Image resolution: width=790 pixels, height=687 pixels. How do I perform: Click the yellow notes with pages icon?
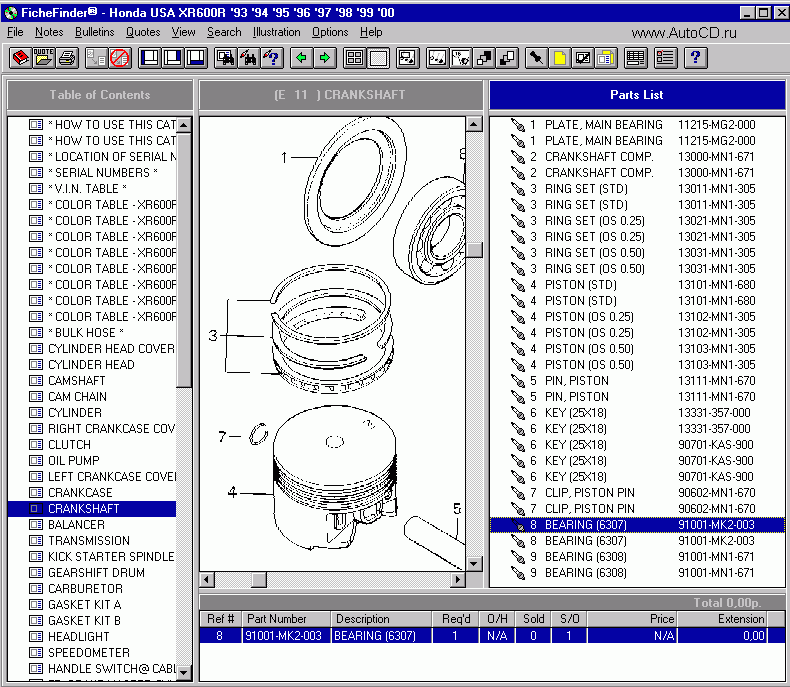point(606,58)
